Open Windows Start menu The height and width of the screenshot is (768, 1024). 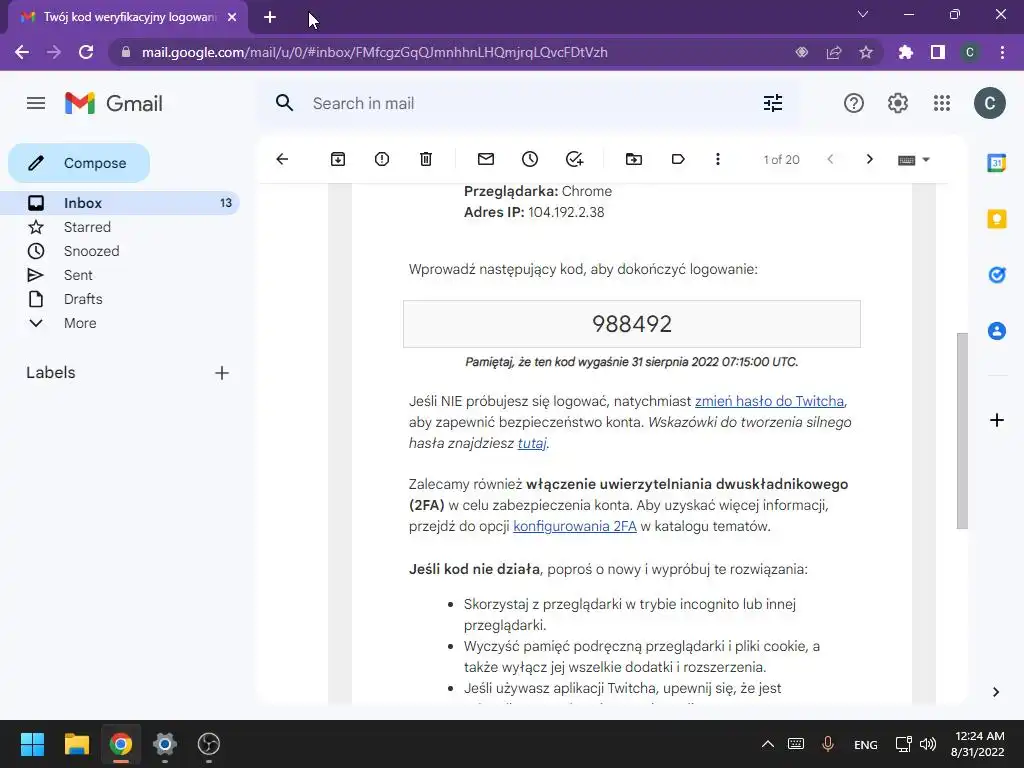(x=32, y=744)
